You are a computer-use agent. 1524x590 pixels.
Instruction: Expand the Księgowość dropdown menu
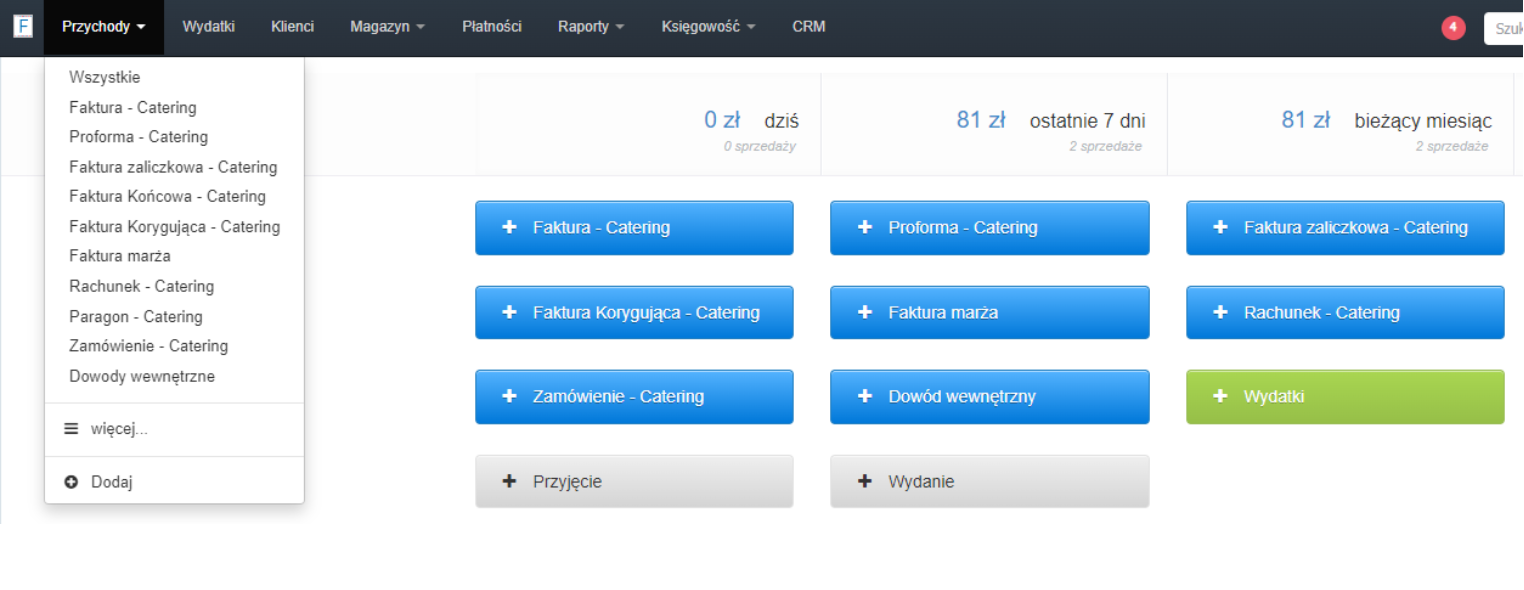708,27
